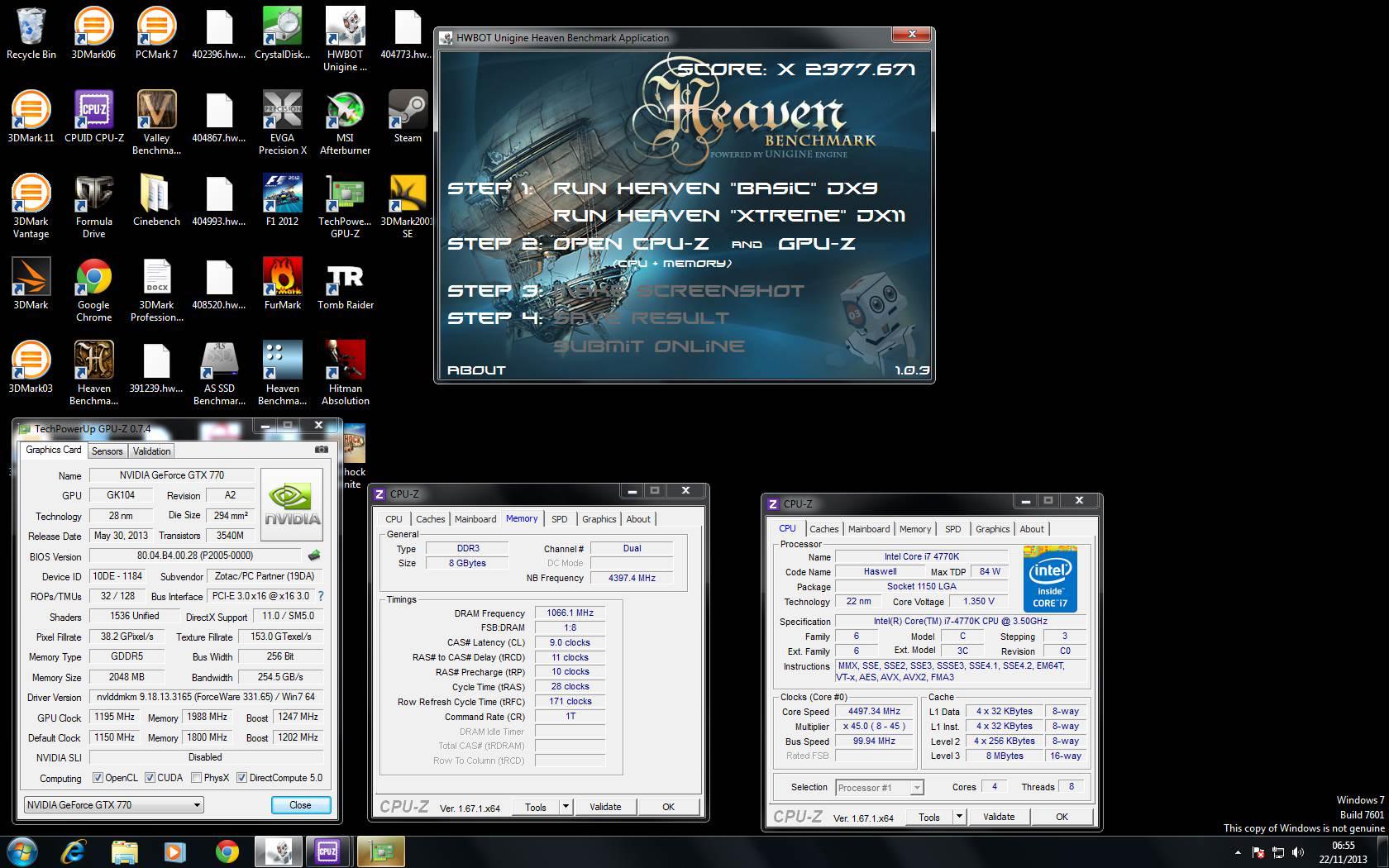
Task: Open the 3DMark Professional docx file
Action: click(x=156, y=290)
